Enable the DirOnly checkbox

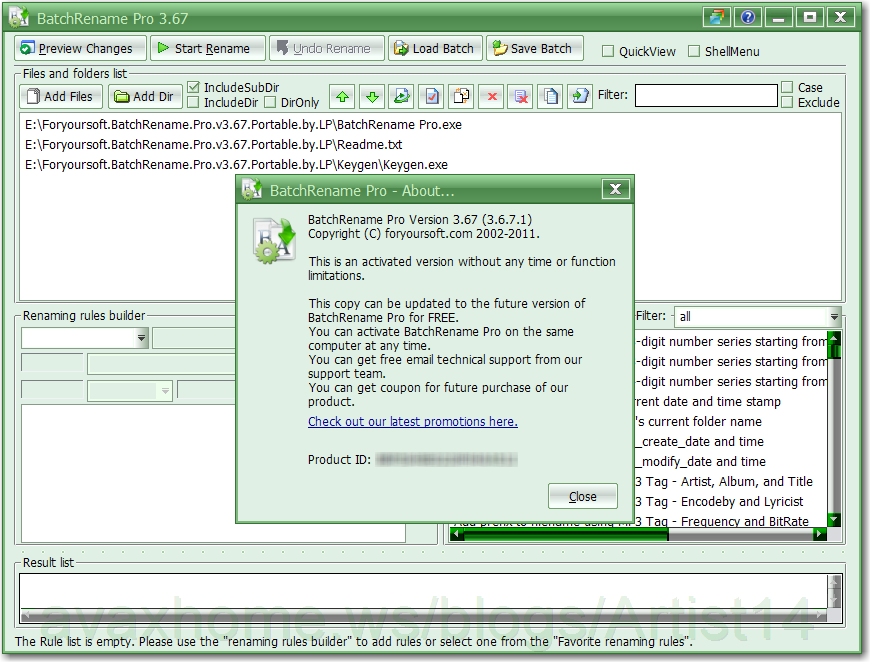click(x=270, y=102)
